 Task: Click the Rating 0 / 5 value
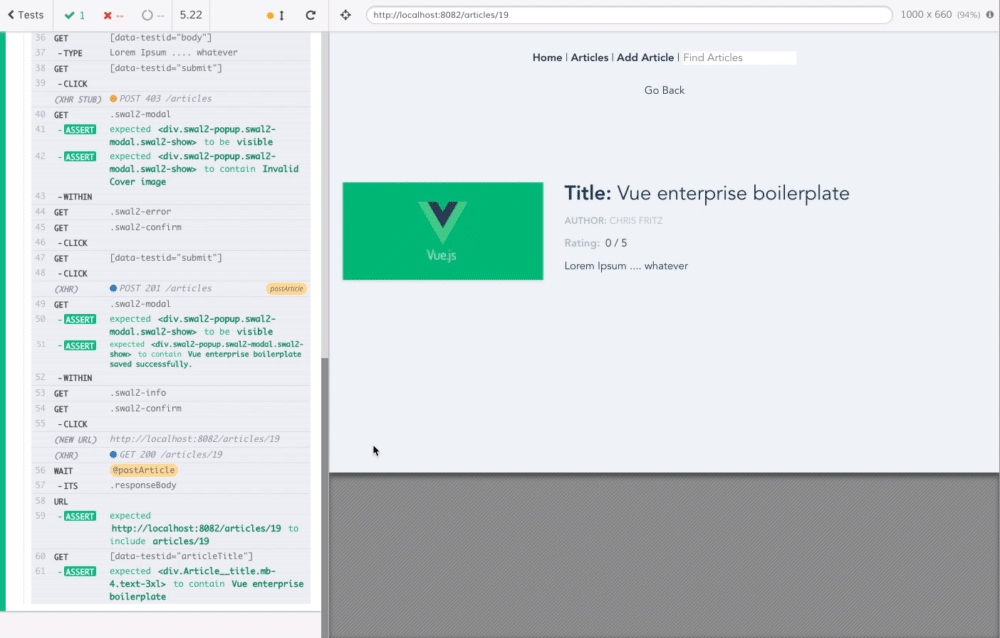(616, 243)
